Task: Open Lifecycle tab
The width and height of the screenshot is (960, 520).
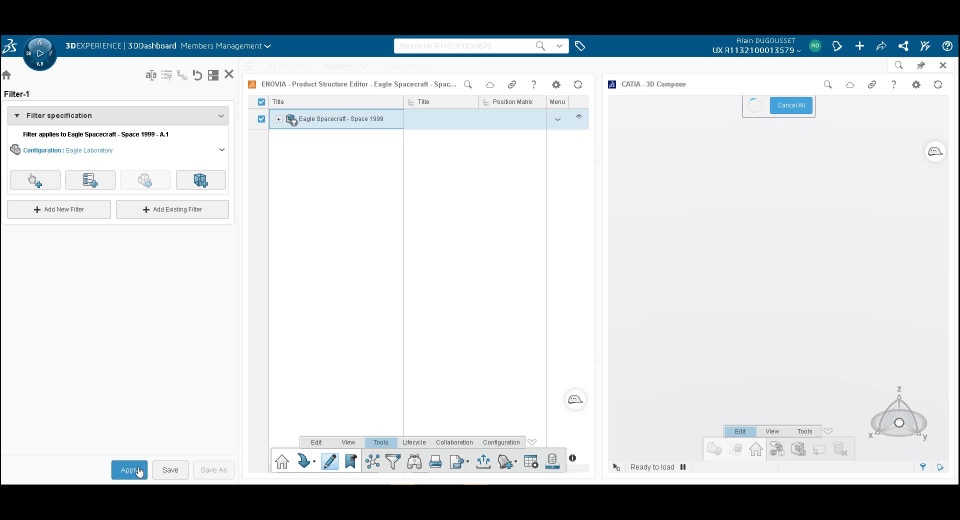Action: 414,442
